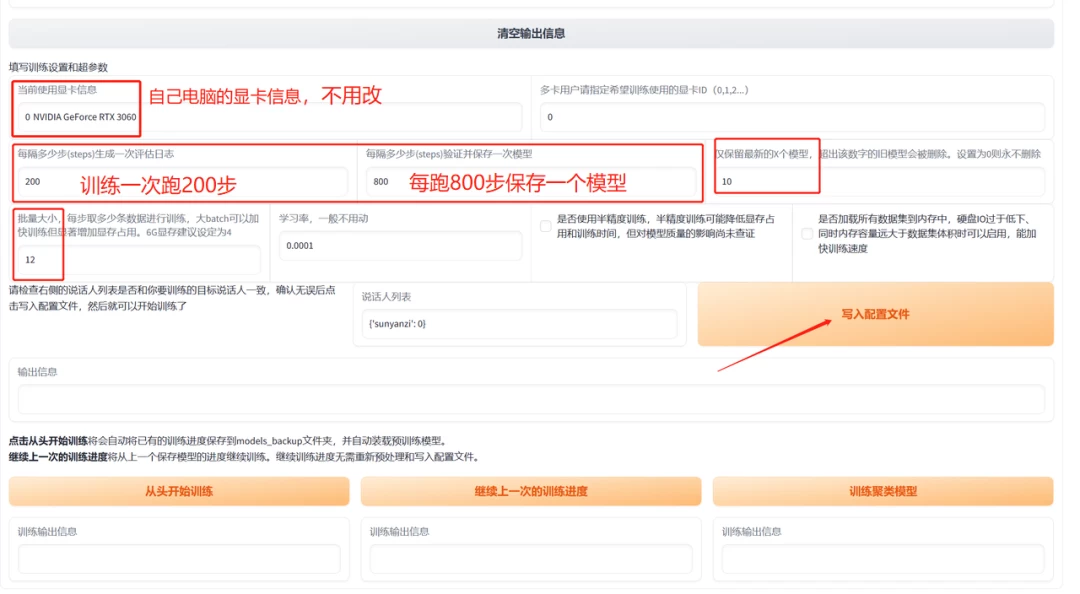Enable the 半精度训练 half-precision checkbox
The image size is (1080, 594).
[545, 226]
